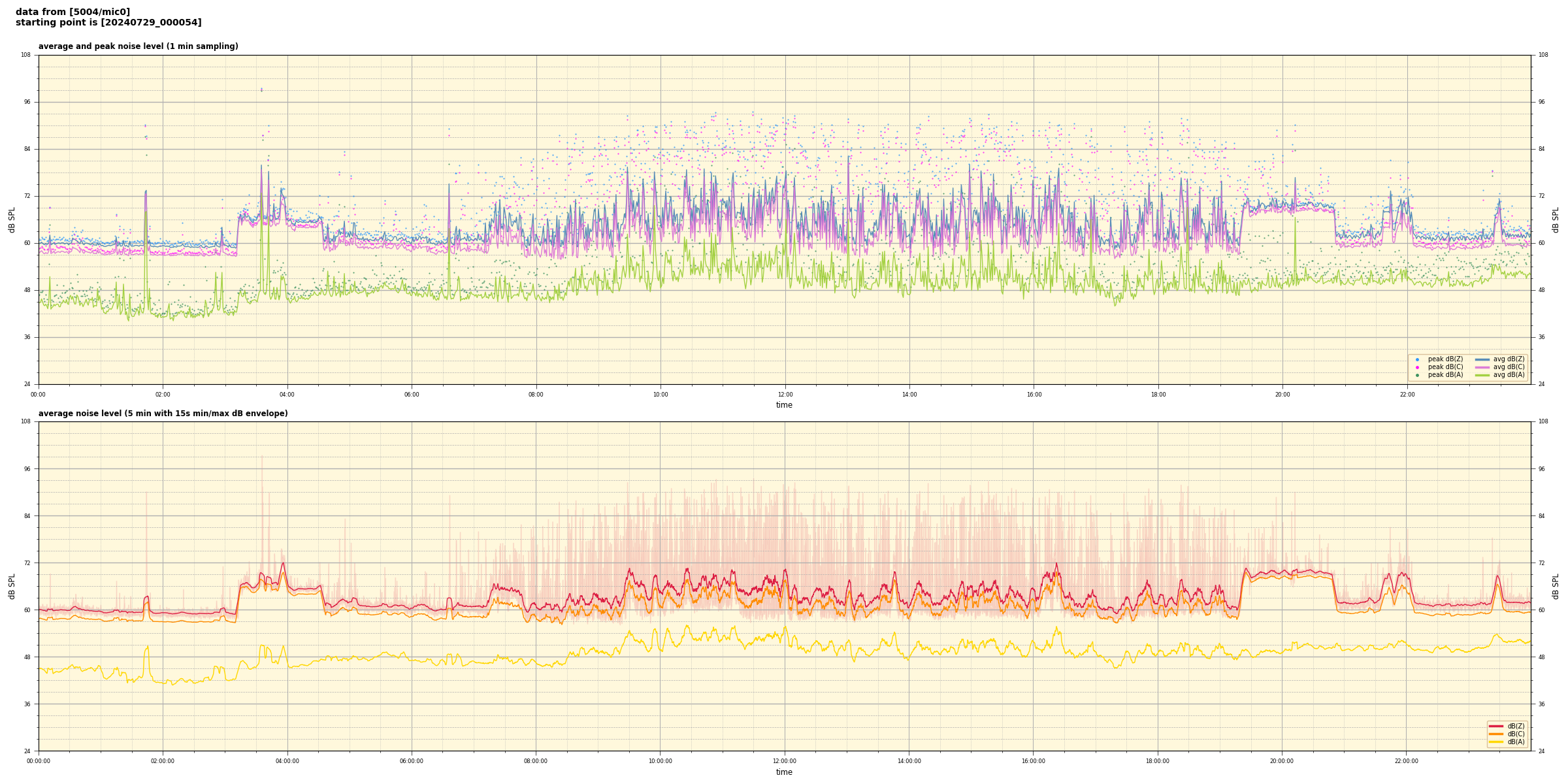Click the peak dB(Z) legend marker
The height and width of the screenshot is (784, 1568).
1417,359
